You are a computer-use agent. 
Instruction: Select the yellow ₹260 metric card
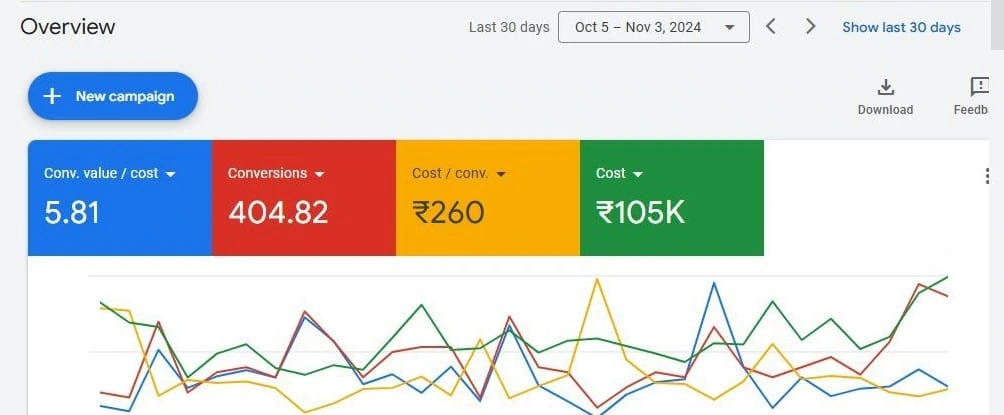click(x=488, y=198)
